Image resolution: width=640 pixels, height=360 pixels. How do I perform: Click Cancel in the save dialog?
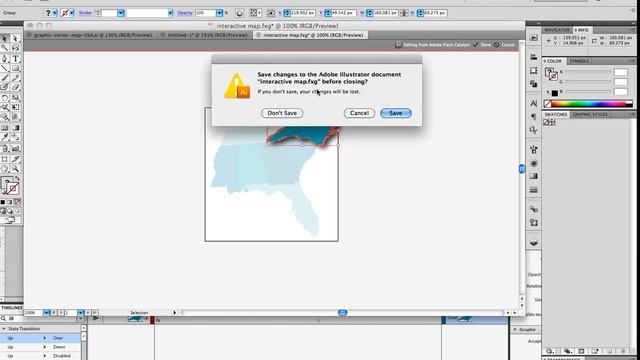point(359,113)
